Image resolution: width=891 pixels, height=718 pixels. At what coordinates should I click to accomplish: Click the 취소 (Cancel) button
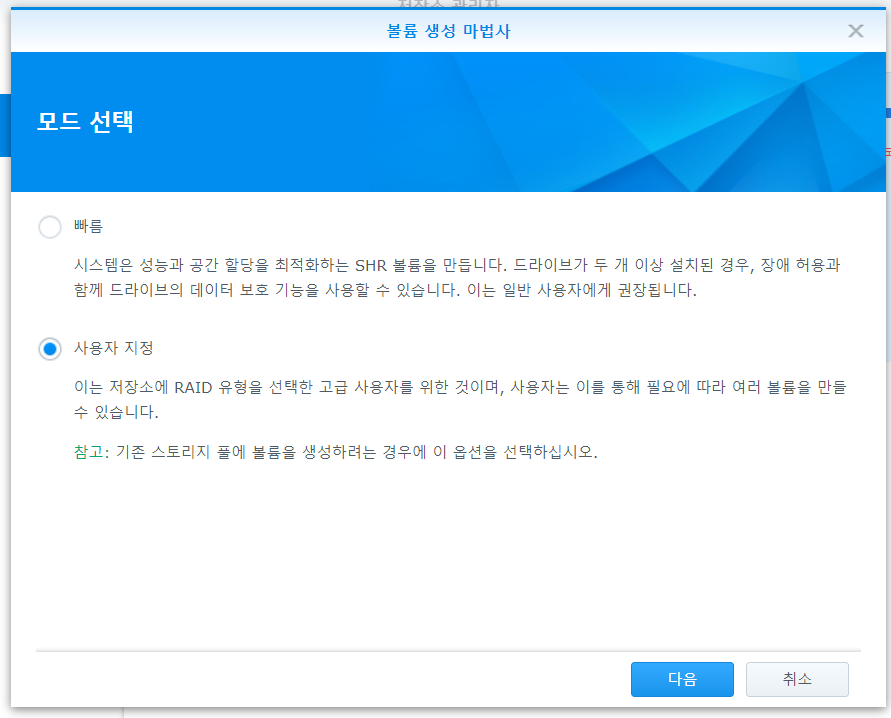click(x=797, y=679)
